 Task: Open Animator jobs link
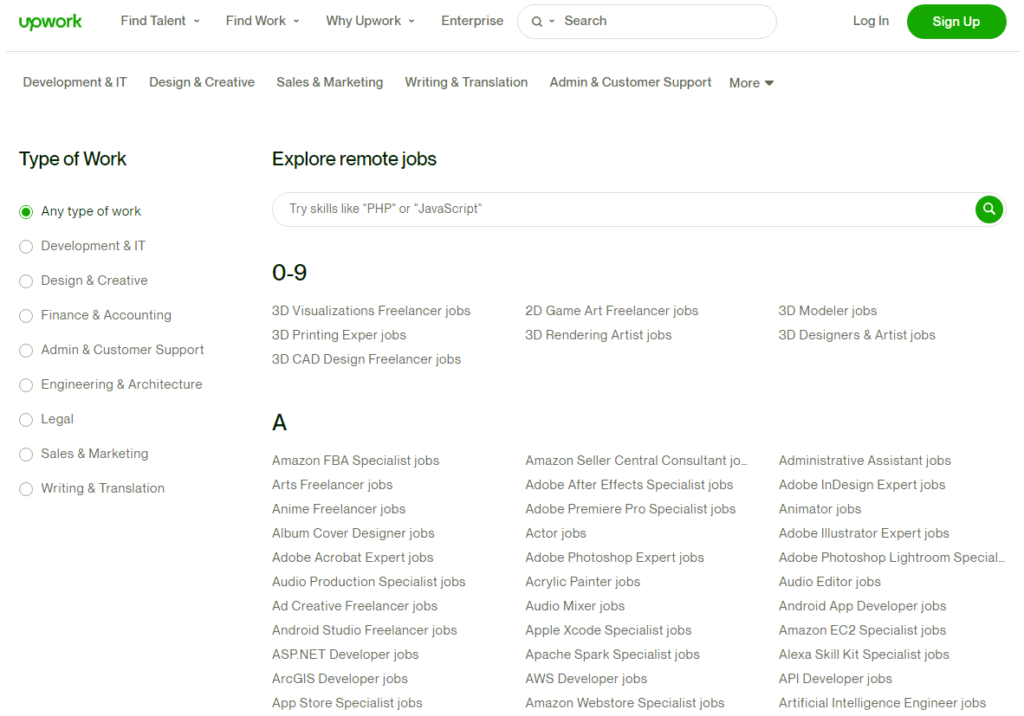coord(820,509)
